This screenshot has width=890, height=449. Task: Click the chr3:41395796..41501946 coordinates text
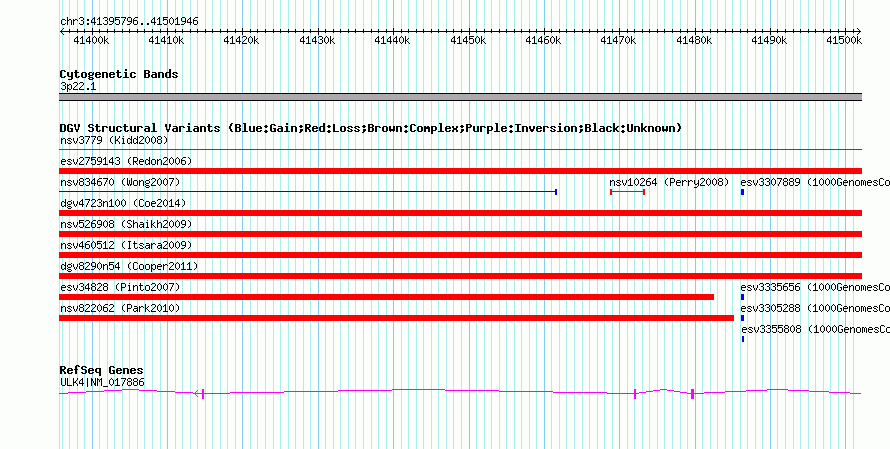tap(129, 22)
